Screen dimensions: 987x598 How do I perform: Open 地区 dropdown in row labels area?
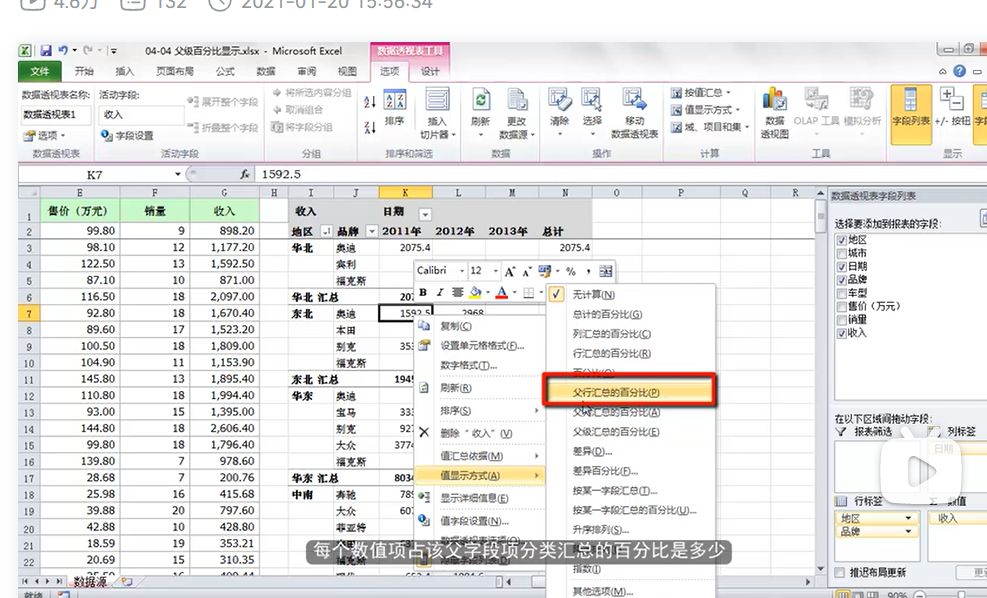pyautogui.click(x=908, y=518)
